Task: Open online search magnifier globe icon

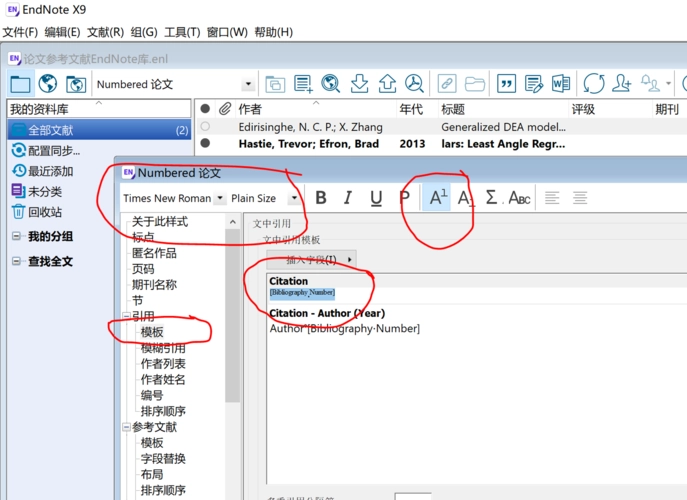Action: click(x=331, y=84)
